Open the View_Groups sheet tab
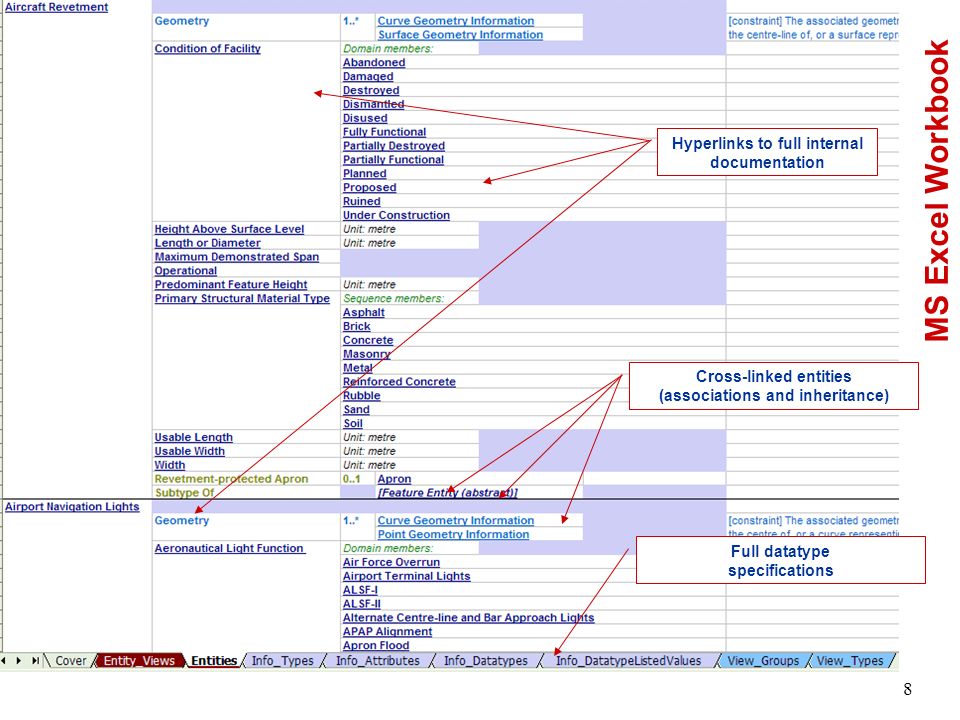The width and height of the screenshot is (960, 720). [763, 661]
